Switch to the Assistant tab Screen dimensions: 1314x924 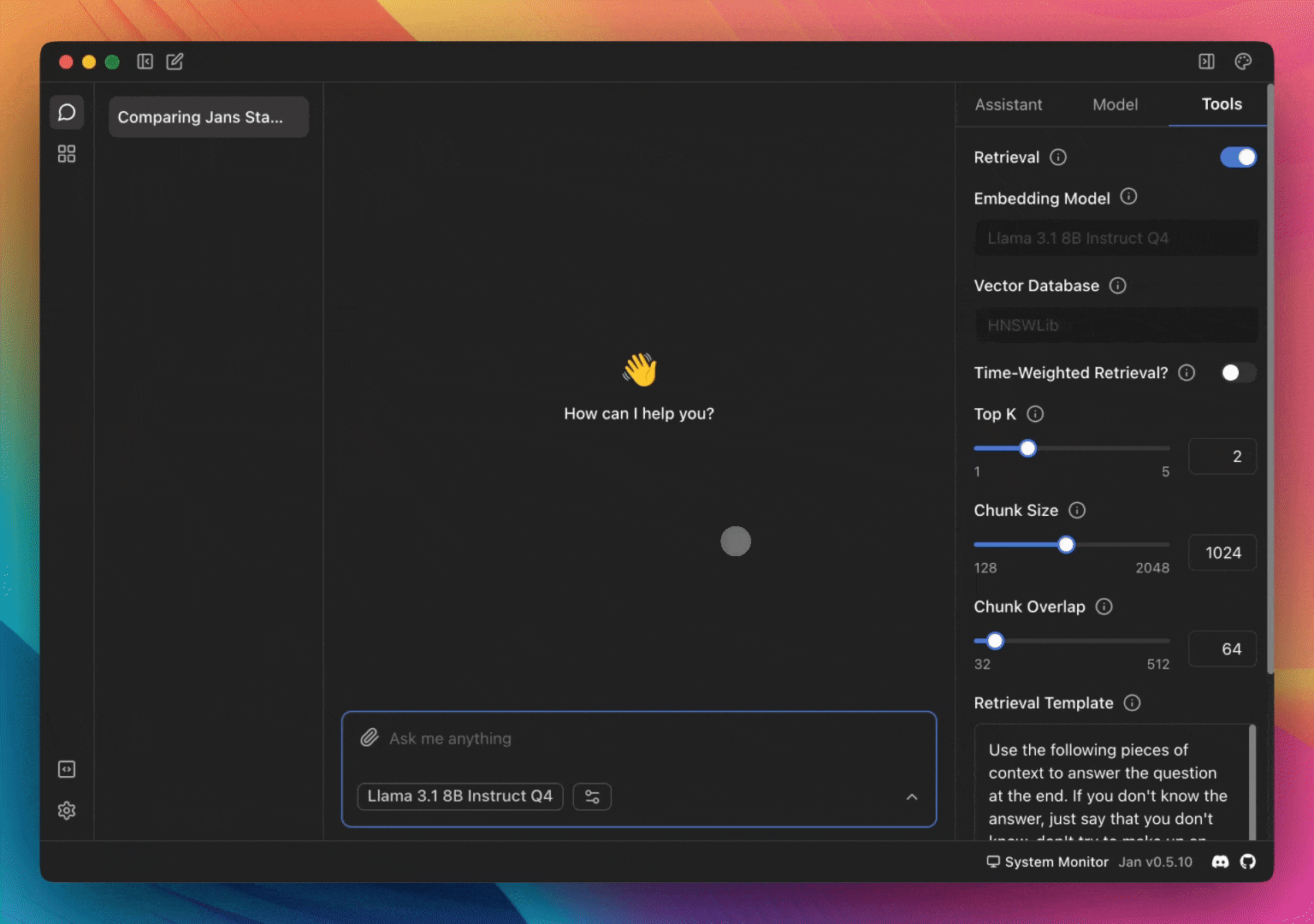[x=1008, y=104]
